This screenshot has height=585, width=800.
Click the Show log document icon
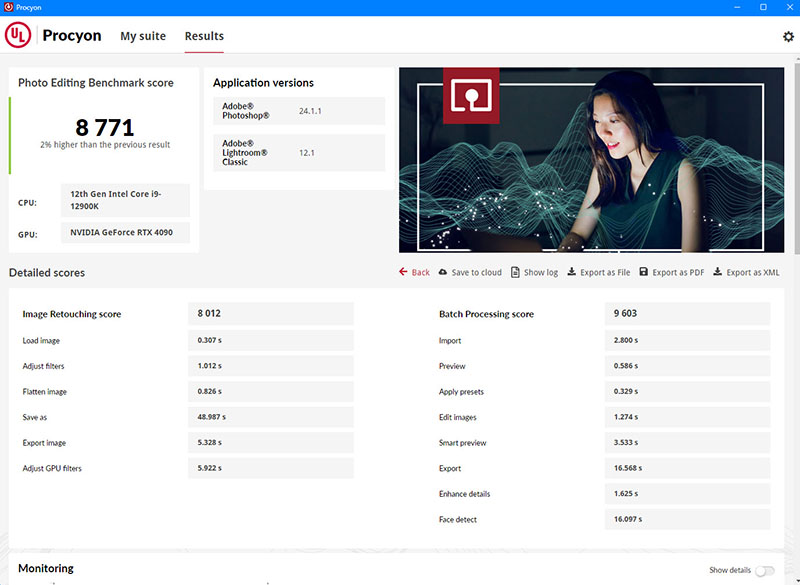(515, 272)
